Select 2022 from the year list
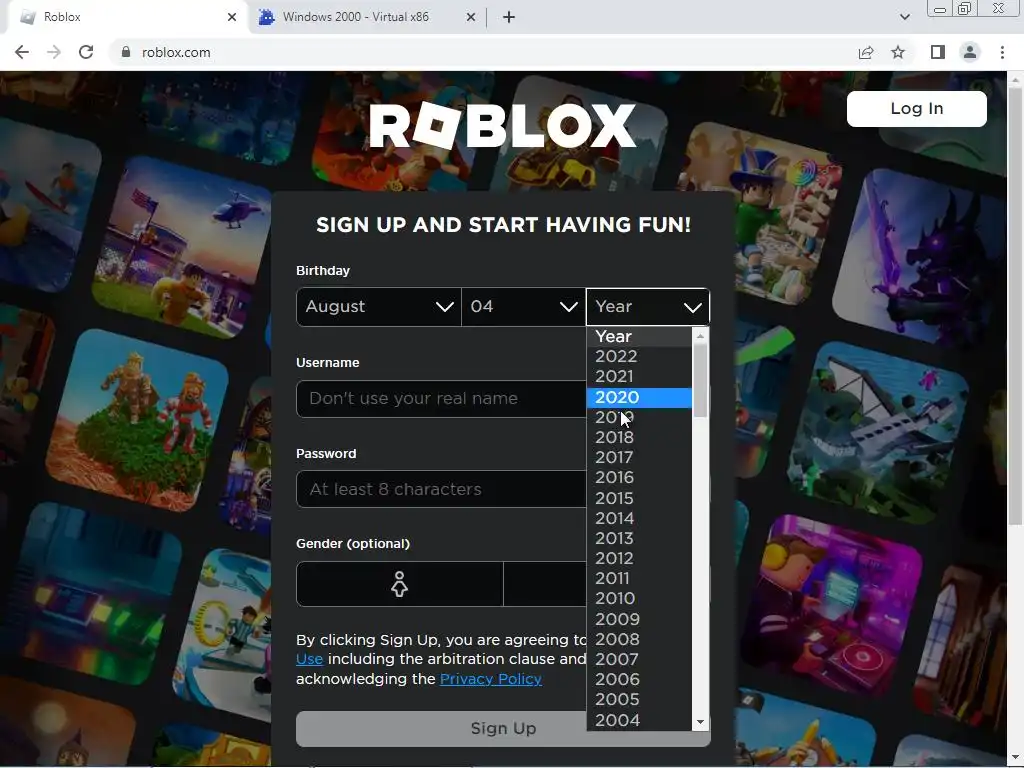Screen dimensions: 1024x768 [x=639, y=357]
